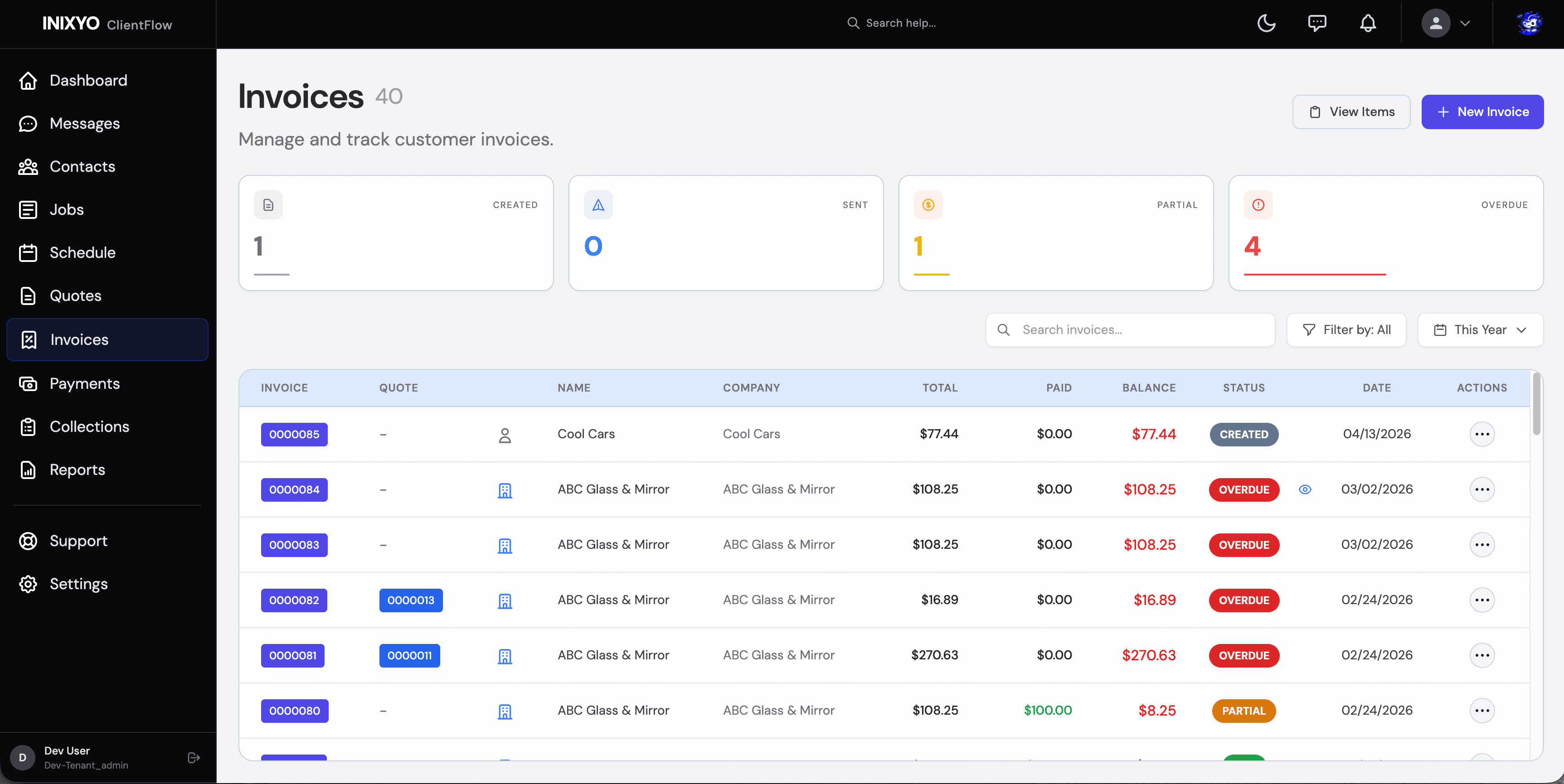1564x784 pixels.
Task: Click the Search invoices field
Action: click(x=1129, y=329)
